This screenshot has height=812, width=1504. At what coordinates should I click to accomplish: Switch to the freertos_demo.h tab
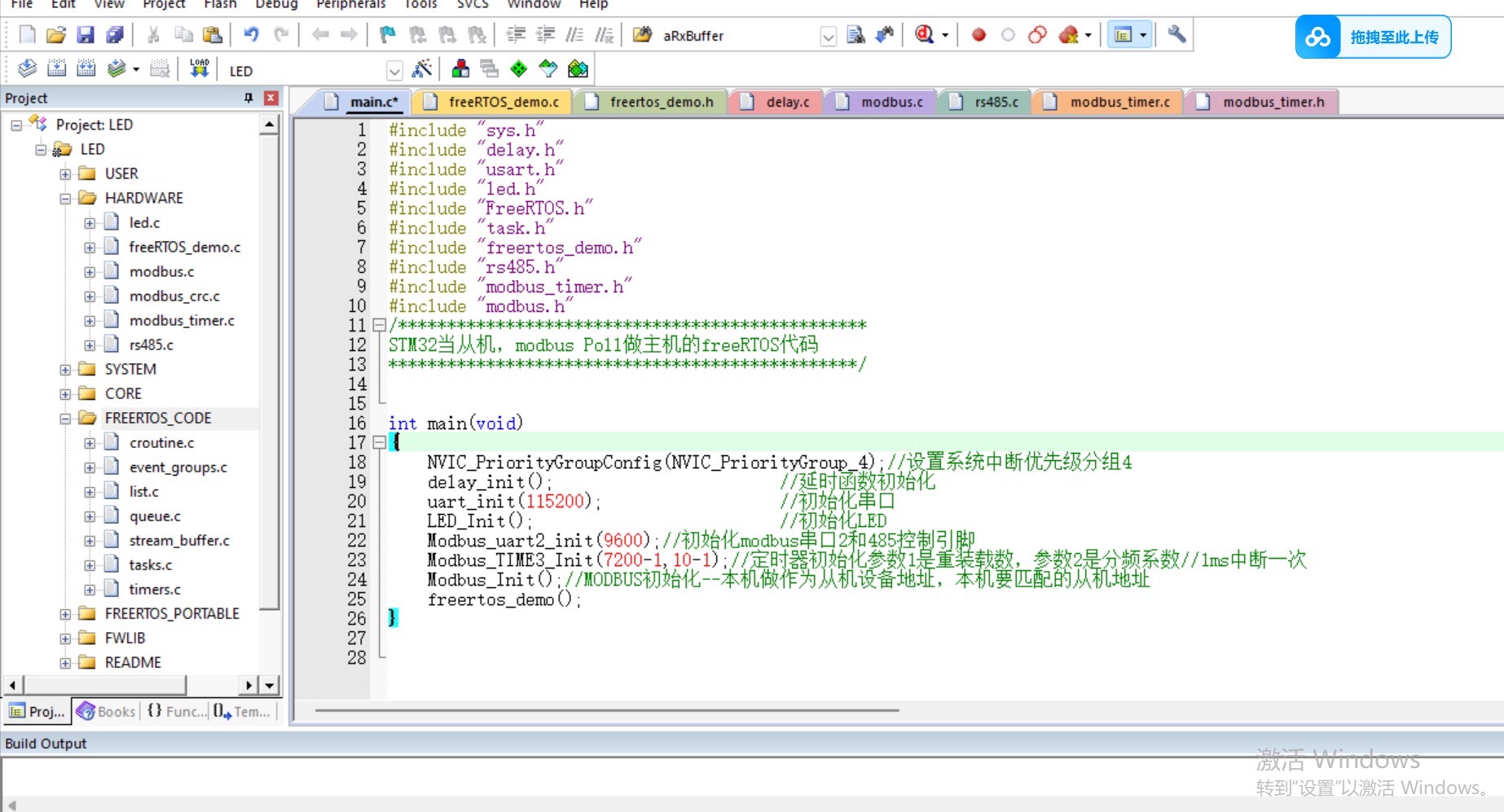(652, 102)
